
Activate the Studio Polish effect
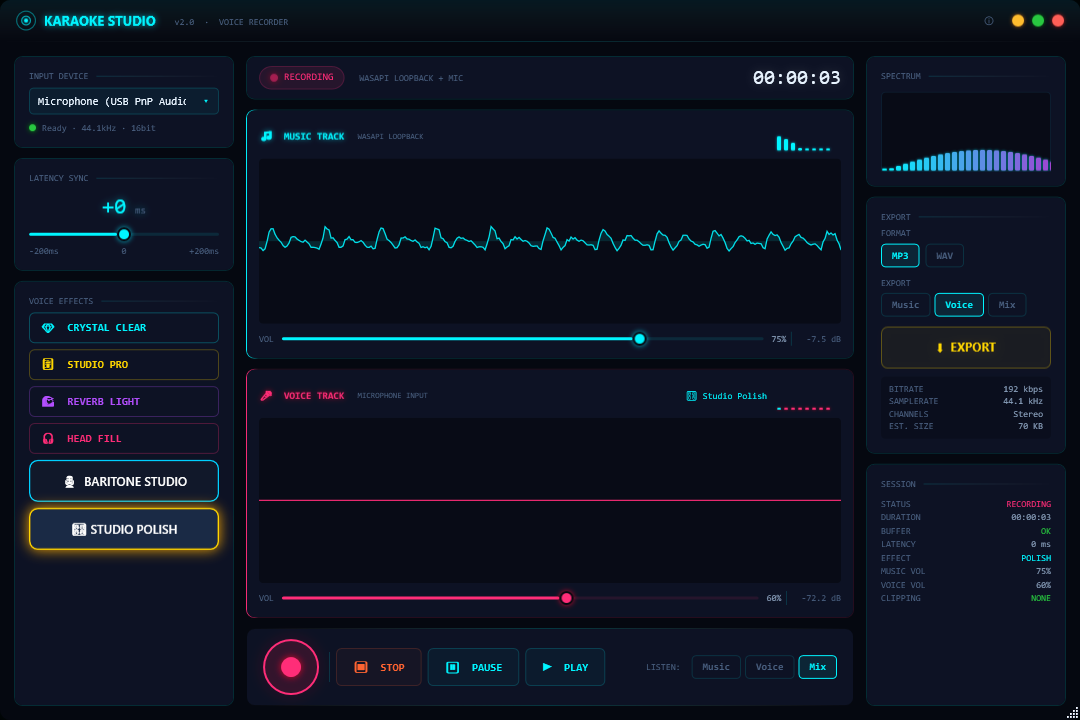pos(124,529)
